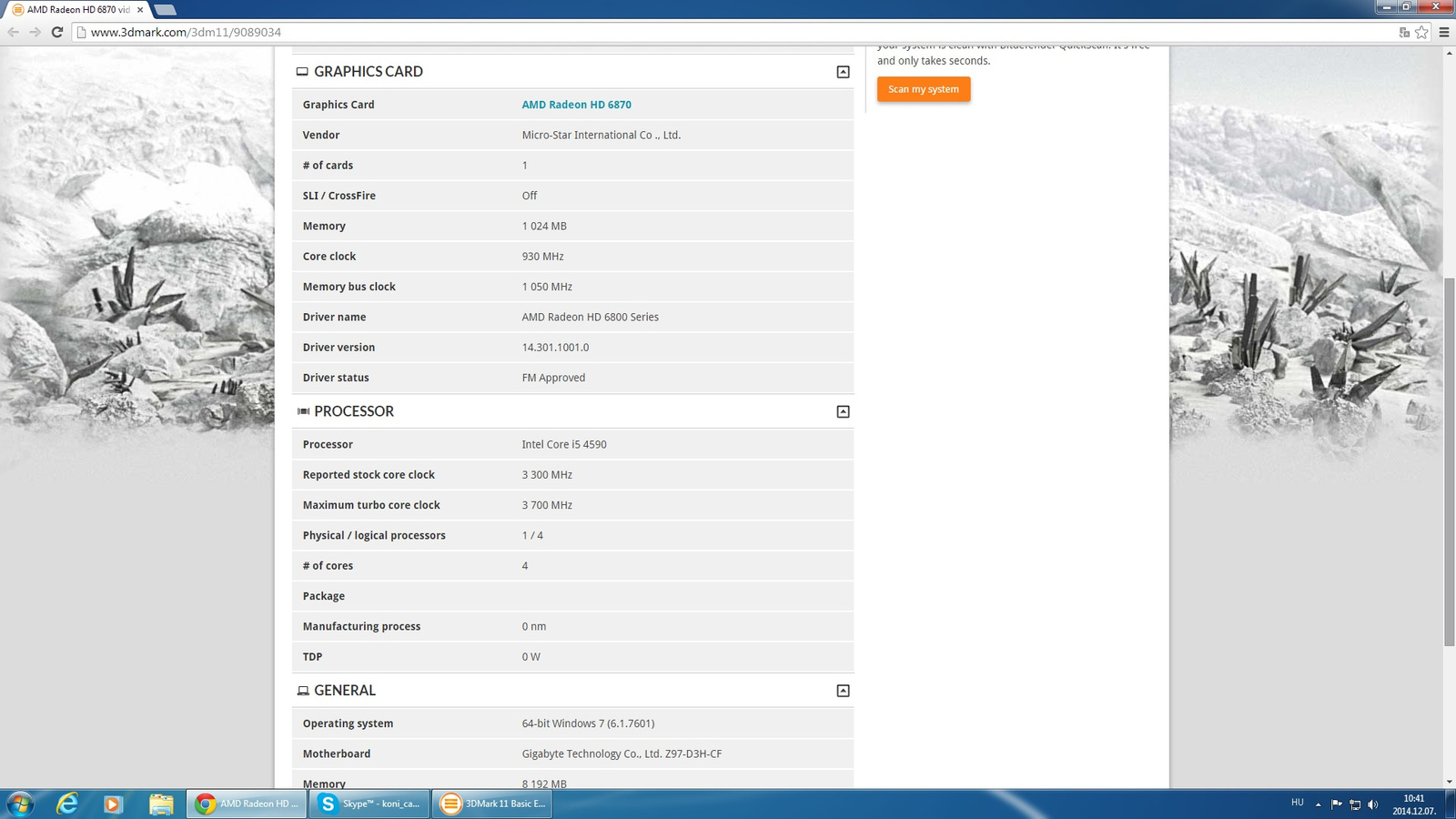
Task: Open the AMD Radeon HD 6870 link
Action: 576,105
